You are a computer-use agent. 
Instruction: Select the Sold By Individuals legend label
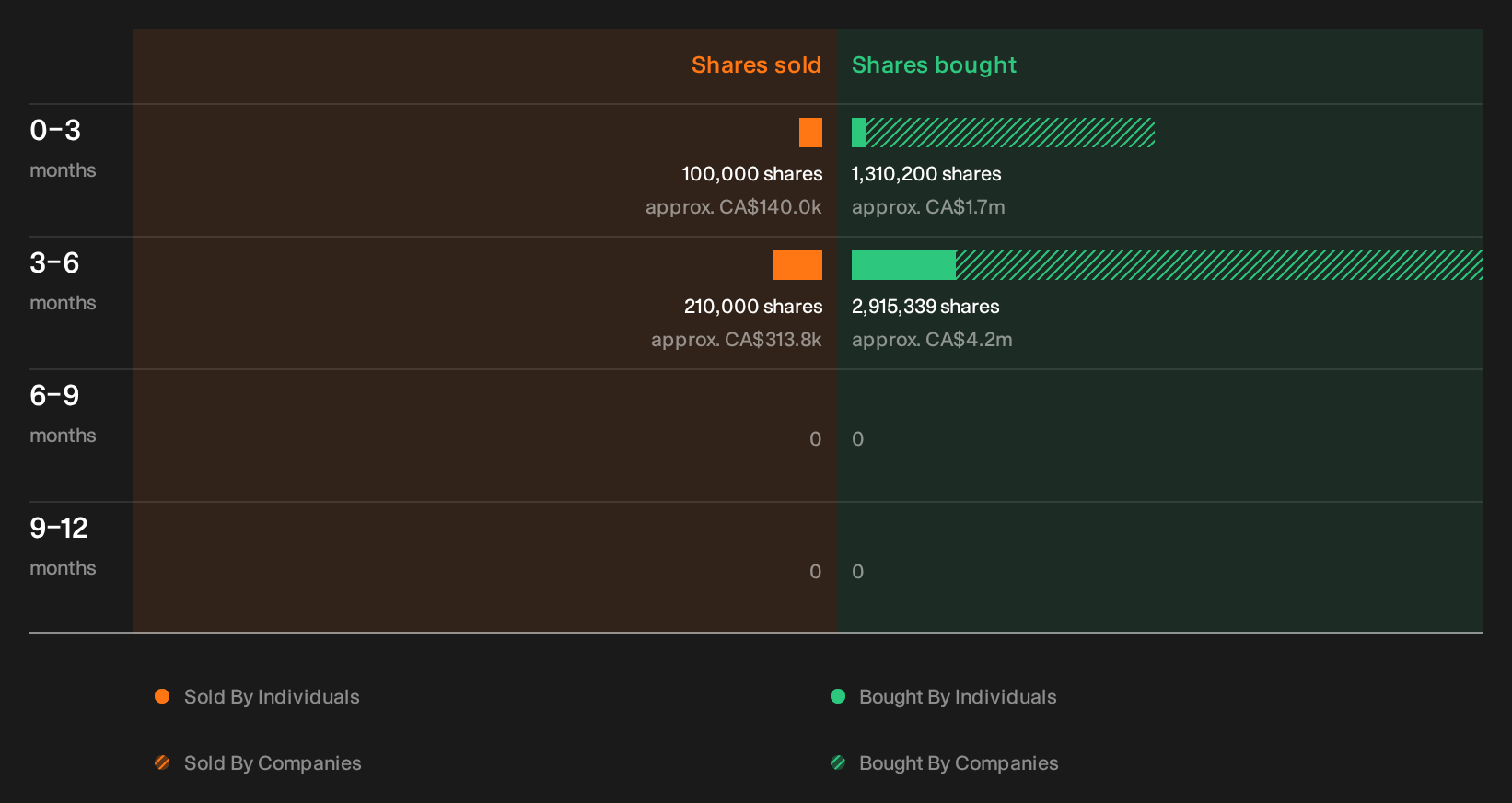[272, 697]
